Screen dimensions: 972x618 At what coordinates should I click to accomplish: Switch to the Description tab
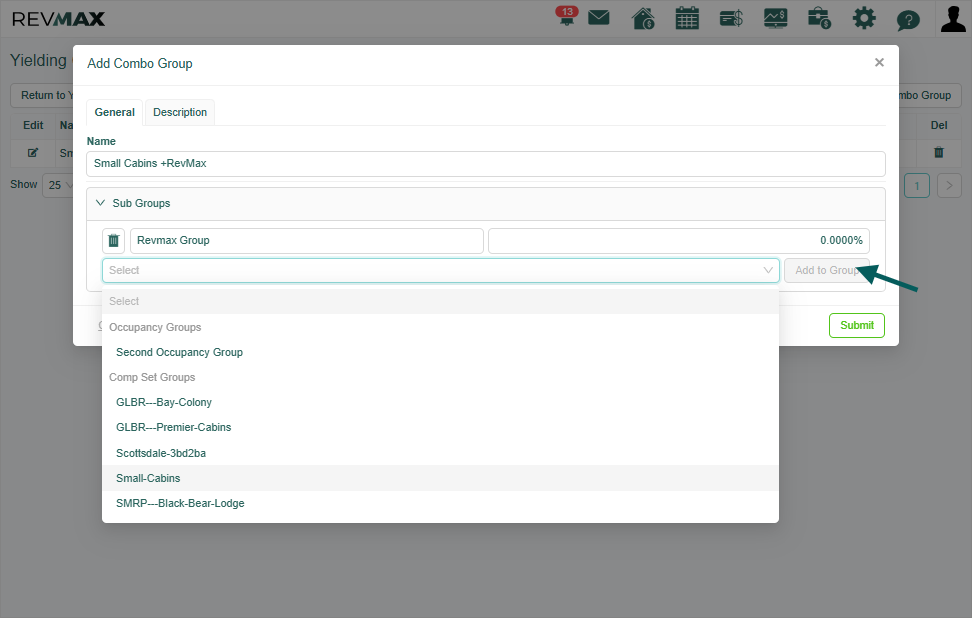pos(180,112)
